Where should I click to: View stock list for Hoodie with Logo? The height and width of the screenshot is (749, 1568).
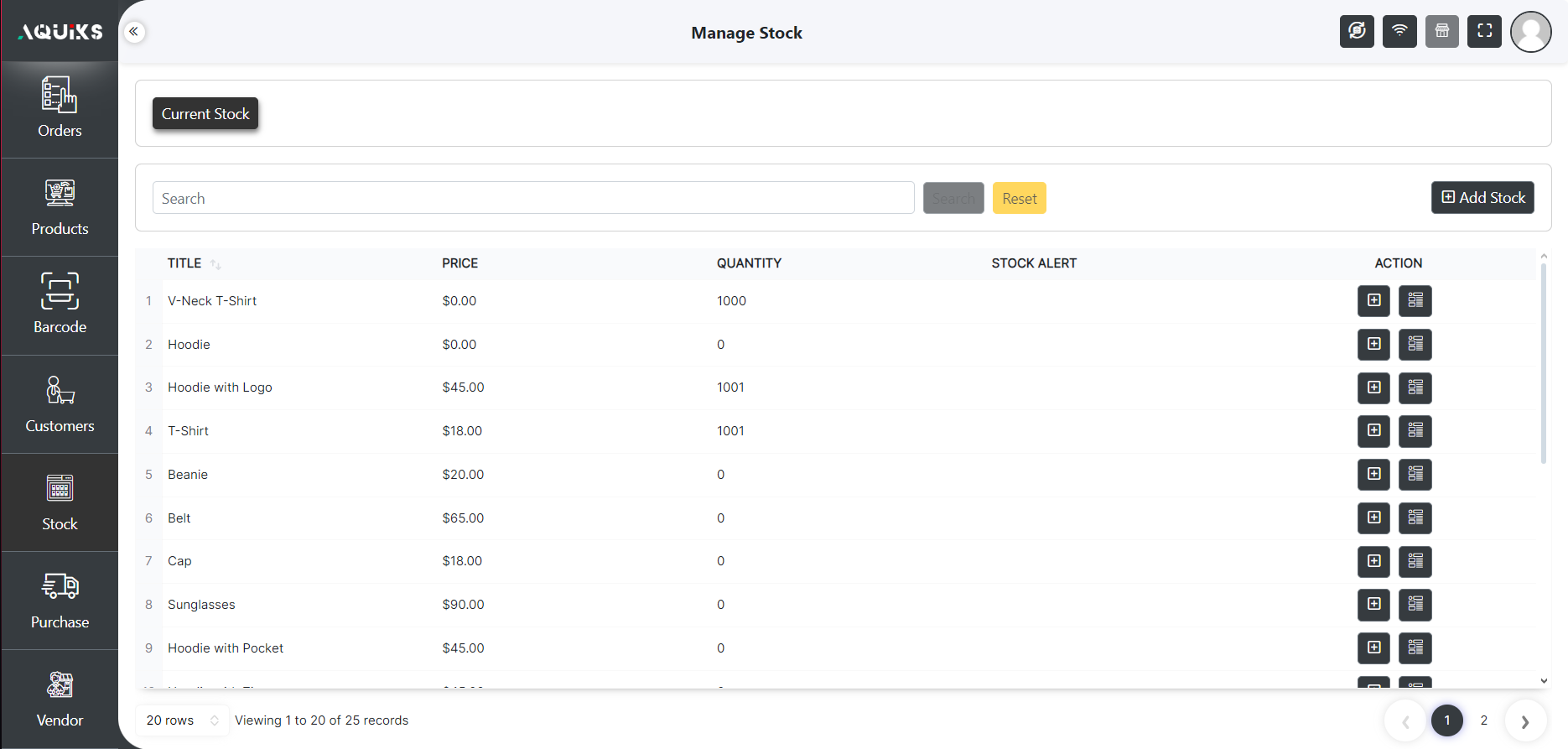point(1415,388)
